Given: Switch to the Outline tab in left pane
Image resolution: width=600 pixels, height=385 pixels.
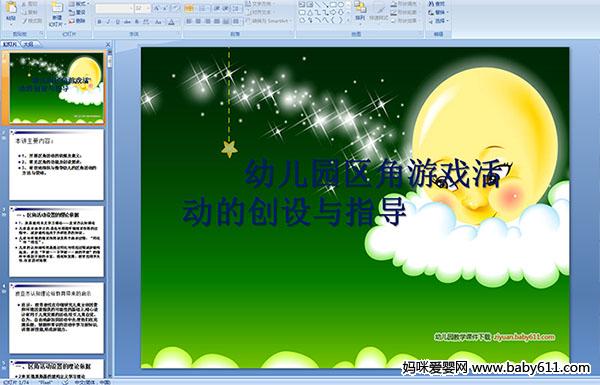Looking at the screenshot, I should pos(28,44).
